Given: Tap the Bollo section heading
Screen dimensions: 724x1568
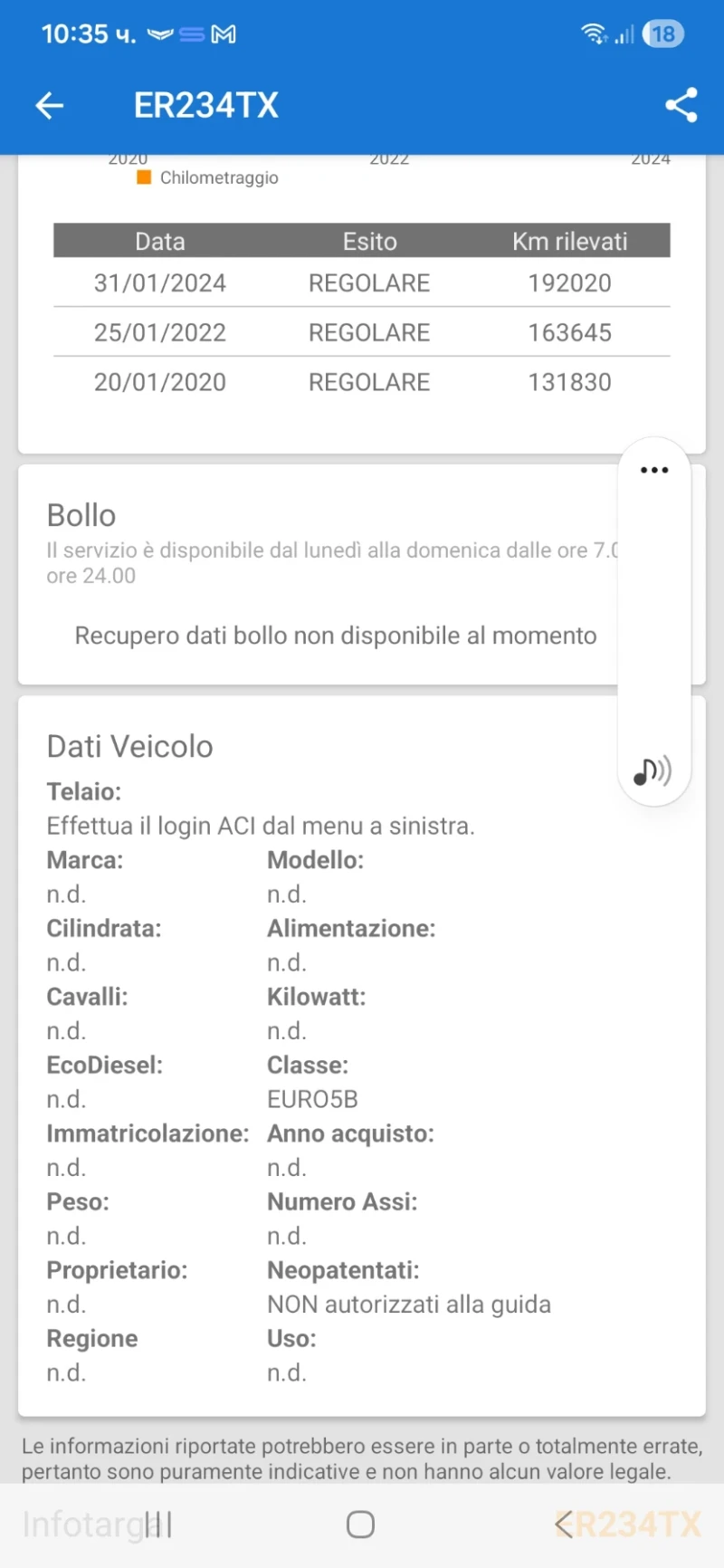Looking at the screenshot, I should [81, 515].
